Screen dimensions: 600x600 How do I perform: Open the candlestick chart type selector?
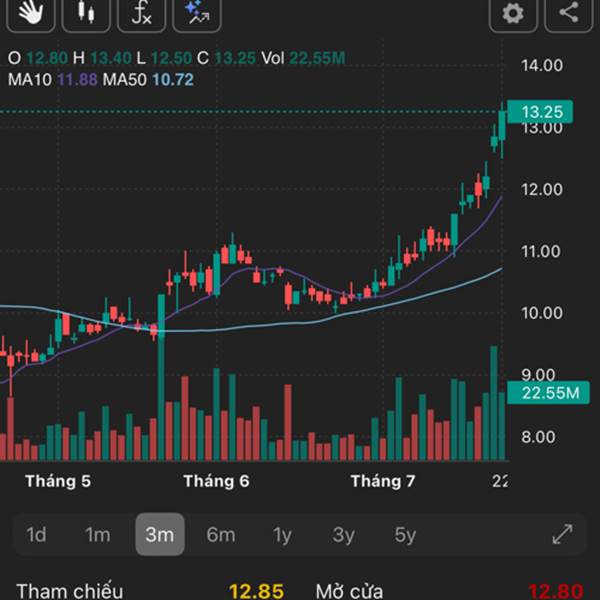pyautogui.click(x=86, y=14)
